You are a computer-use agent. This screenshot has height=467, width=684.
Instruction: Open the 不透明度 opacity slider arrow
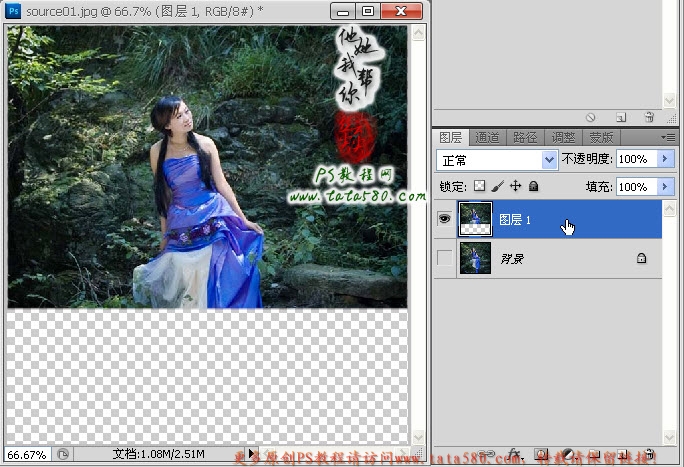666,159
